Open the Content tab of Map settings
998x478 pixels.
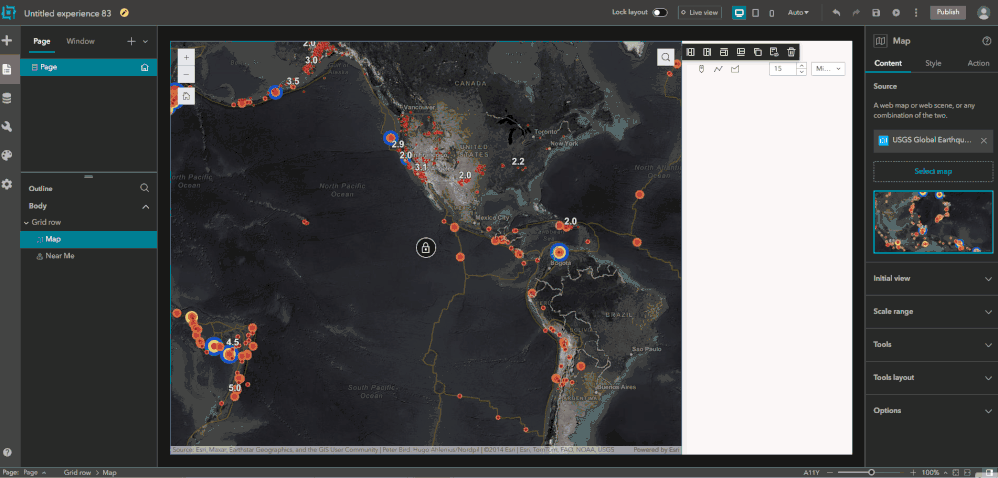[888, 63]
